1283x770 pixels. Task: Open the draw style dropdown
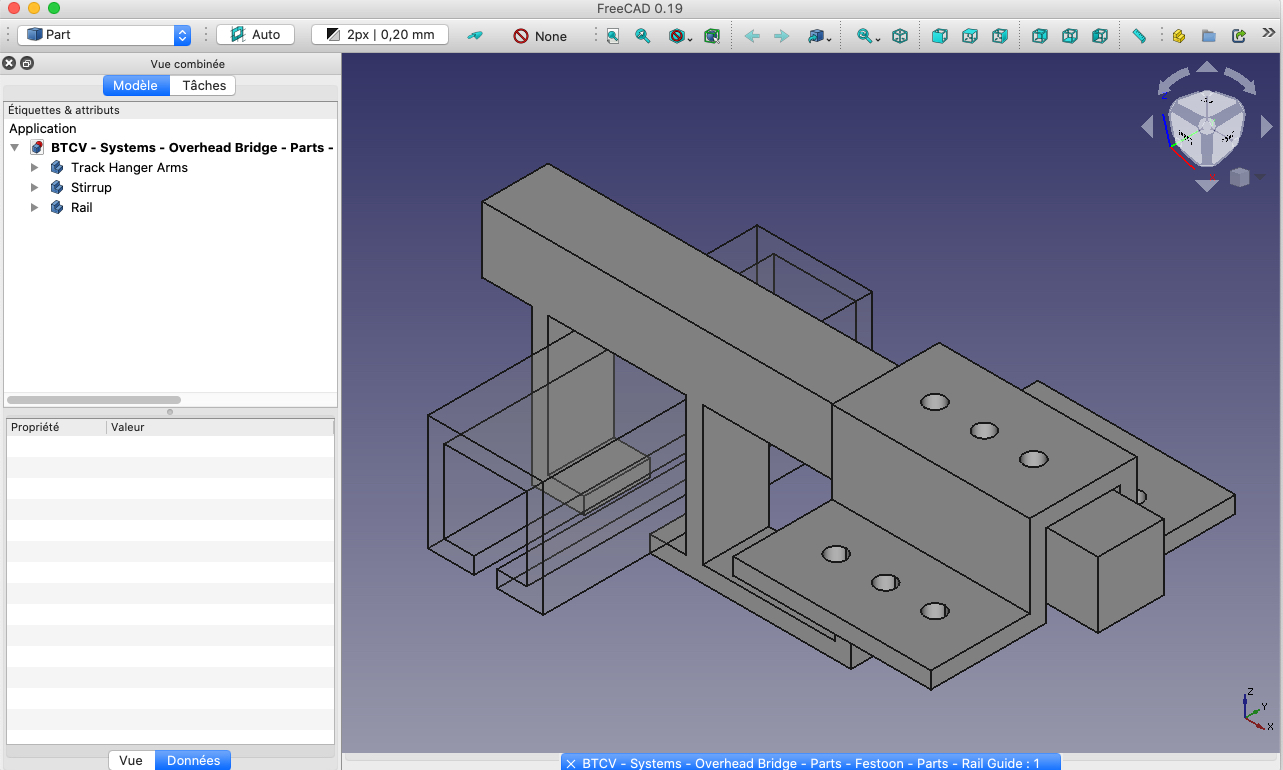680,36
